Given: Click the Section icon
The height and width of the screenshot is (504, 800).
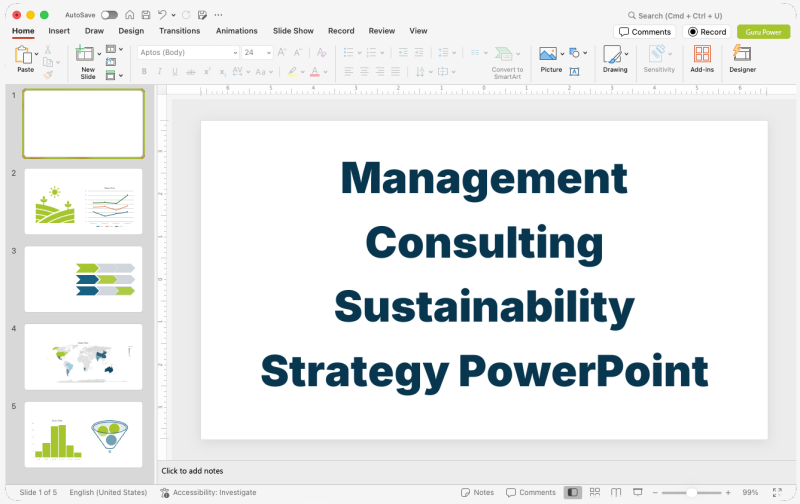Looking at the screenshot, I should pos(111,75).
